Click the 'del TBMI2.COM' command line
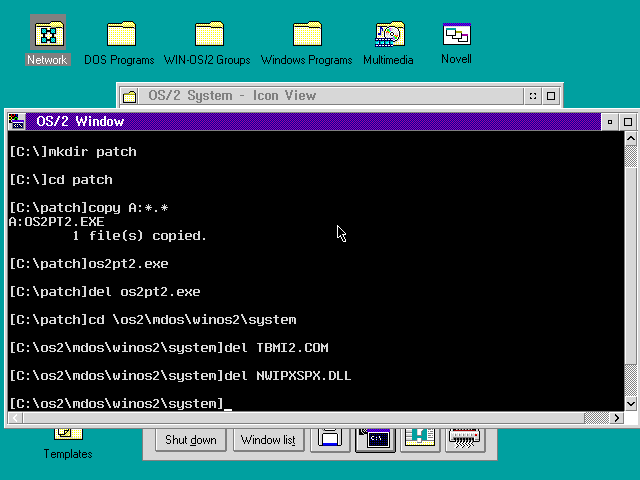640x480 pixels. (x=169, y=348)
